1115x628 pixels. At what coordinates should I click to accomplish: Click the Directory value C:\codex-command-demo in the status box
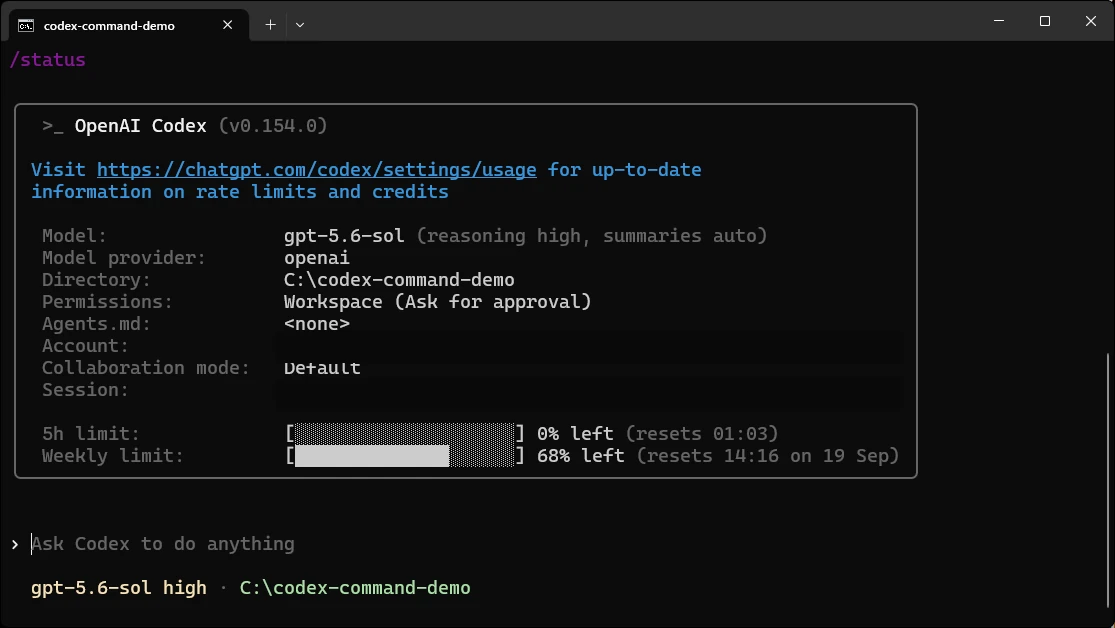[x=399, y=280]
